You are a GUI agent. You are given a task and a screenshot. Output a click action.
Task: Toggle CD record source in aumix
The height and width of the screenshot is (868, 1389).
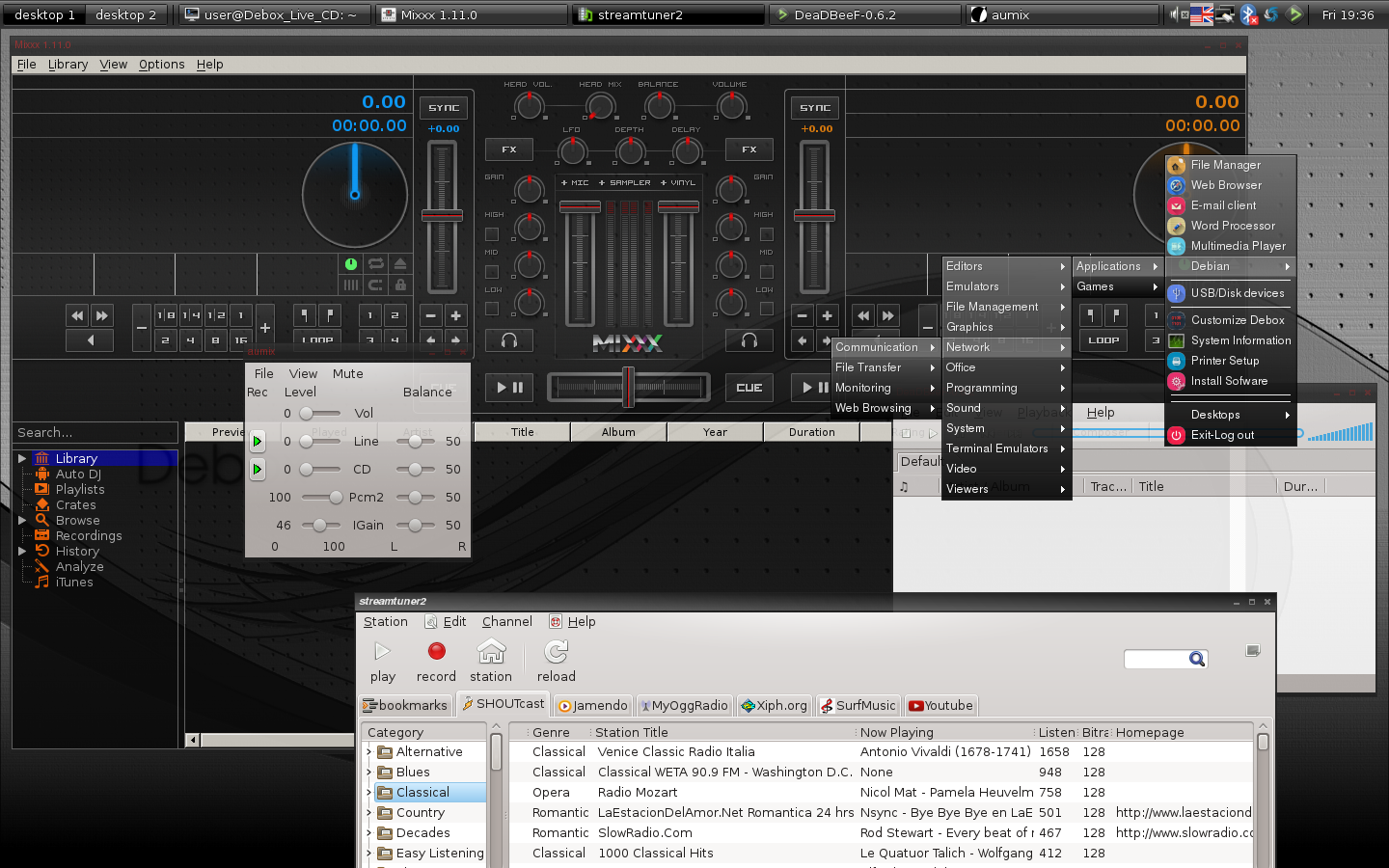click(257, 470)
